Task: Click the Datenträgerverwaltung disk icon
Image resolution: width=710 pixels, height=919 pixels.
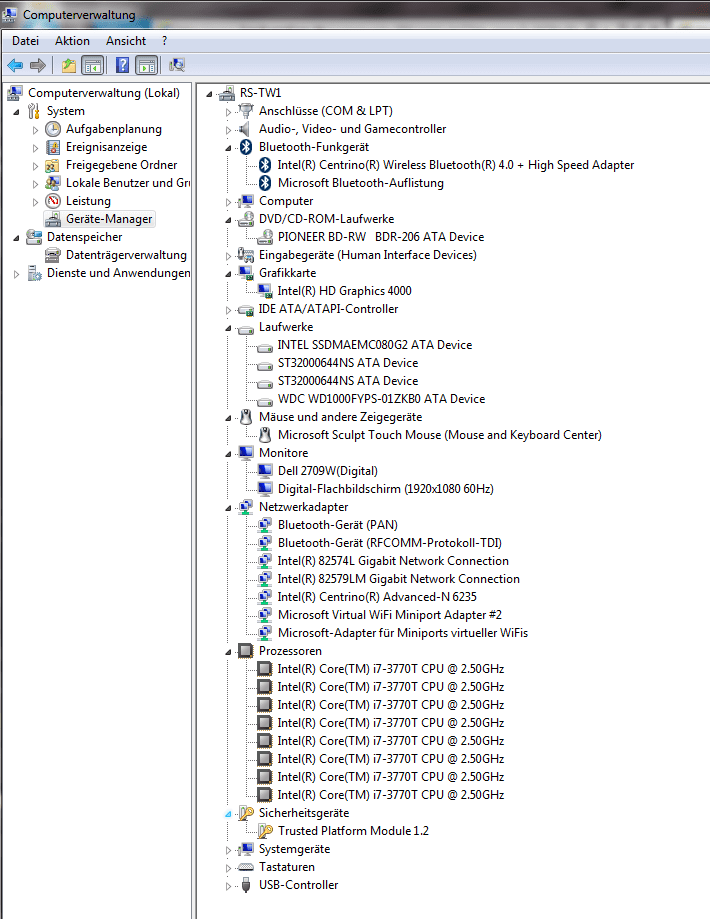Action: pos(53,255)
